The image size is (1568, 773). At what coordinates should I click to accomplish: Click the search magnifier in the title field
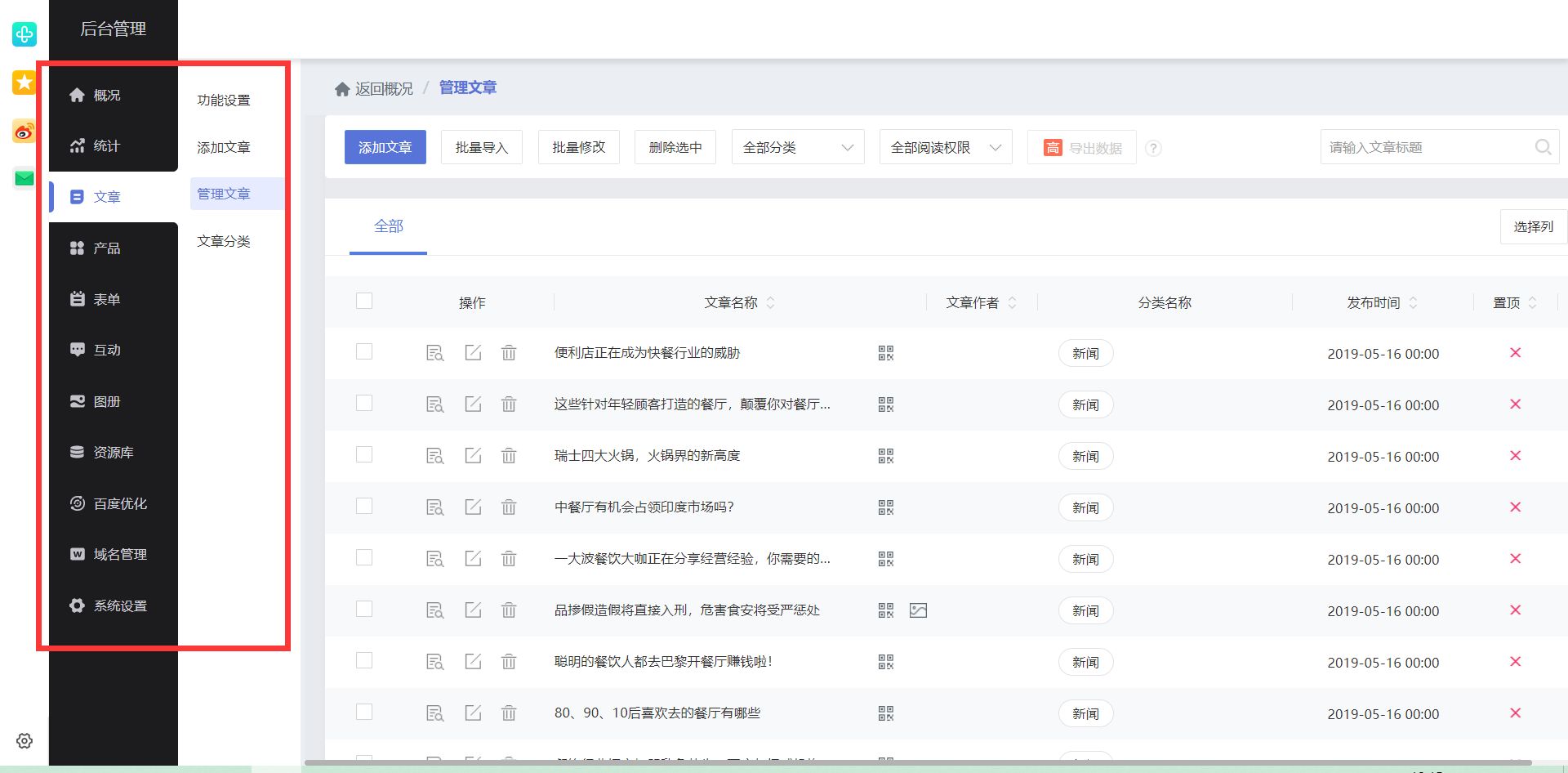click(x=1543, y=147)
